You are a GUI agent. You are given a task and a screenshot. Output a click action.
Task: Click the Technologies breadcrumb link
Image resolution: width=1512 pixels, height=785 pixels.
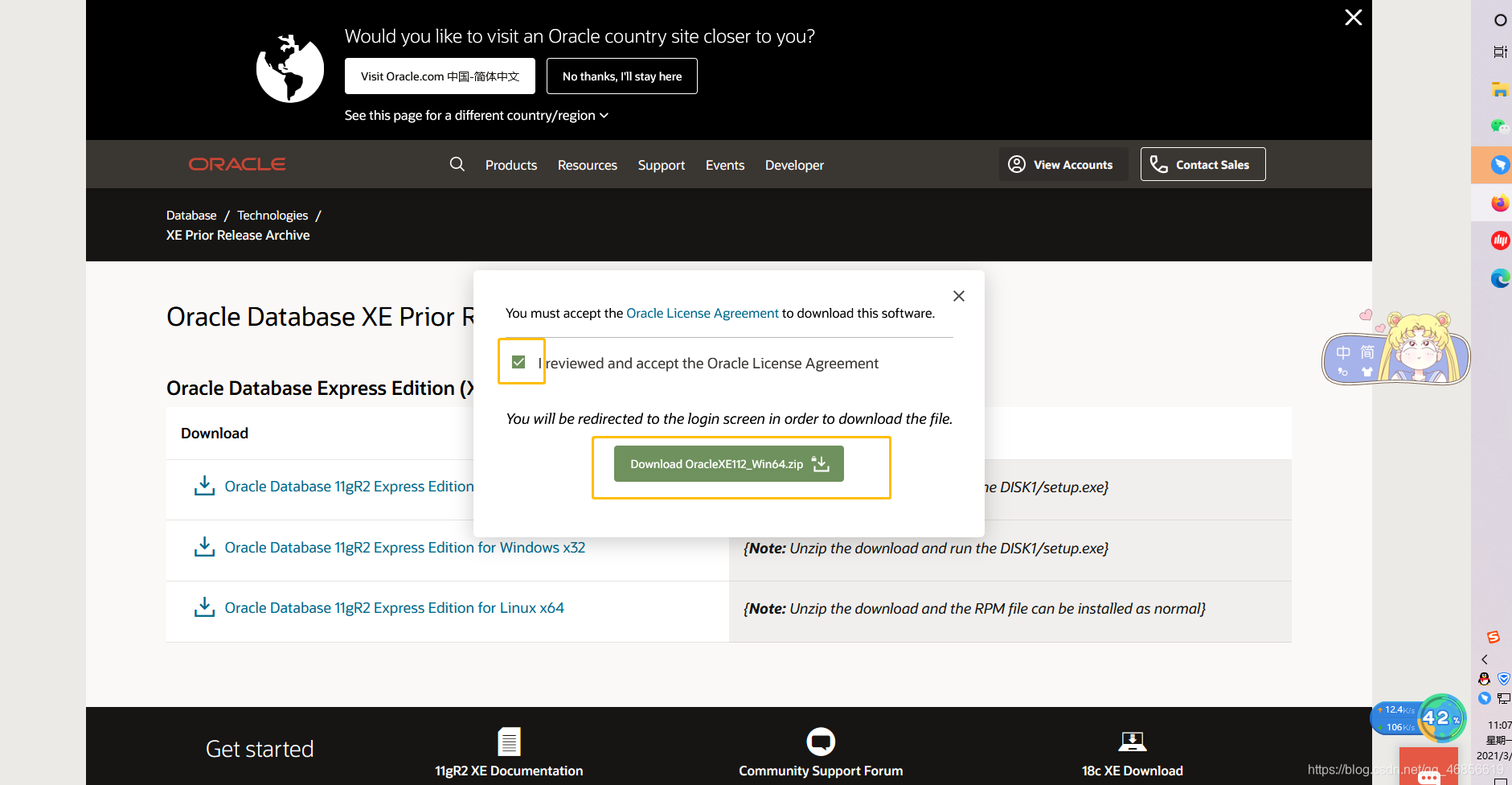tap(272, 216)
